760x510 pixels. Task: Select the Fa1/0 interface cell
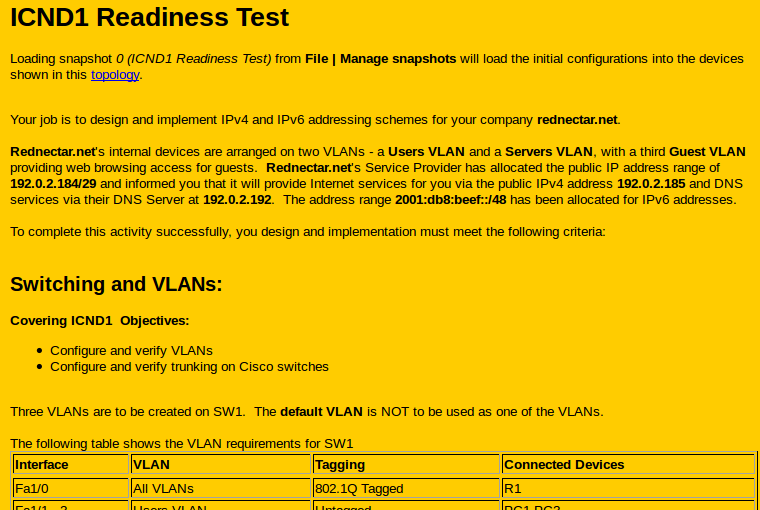pos(32,489)
